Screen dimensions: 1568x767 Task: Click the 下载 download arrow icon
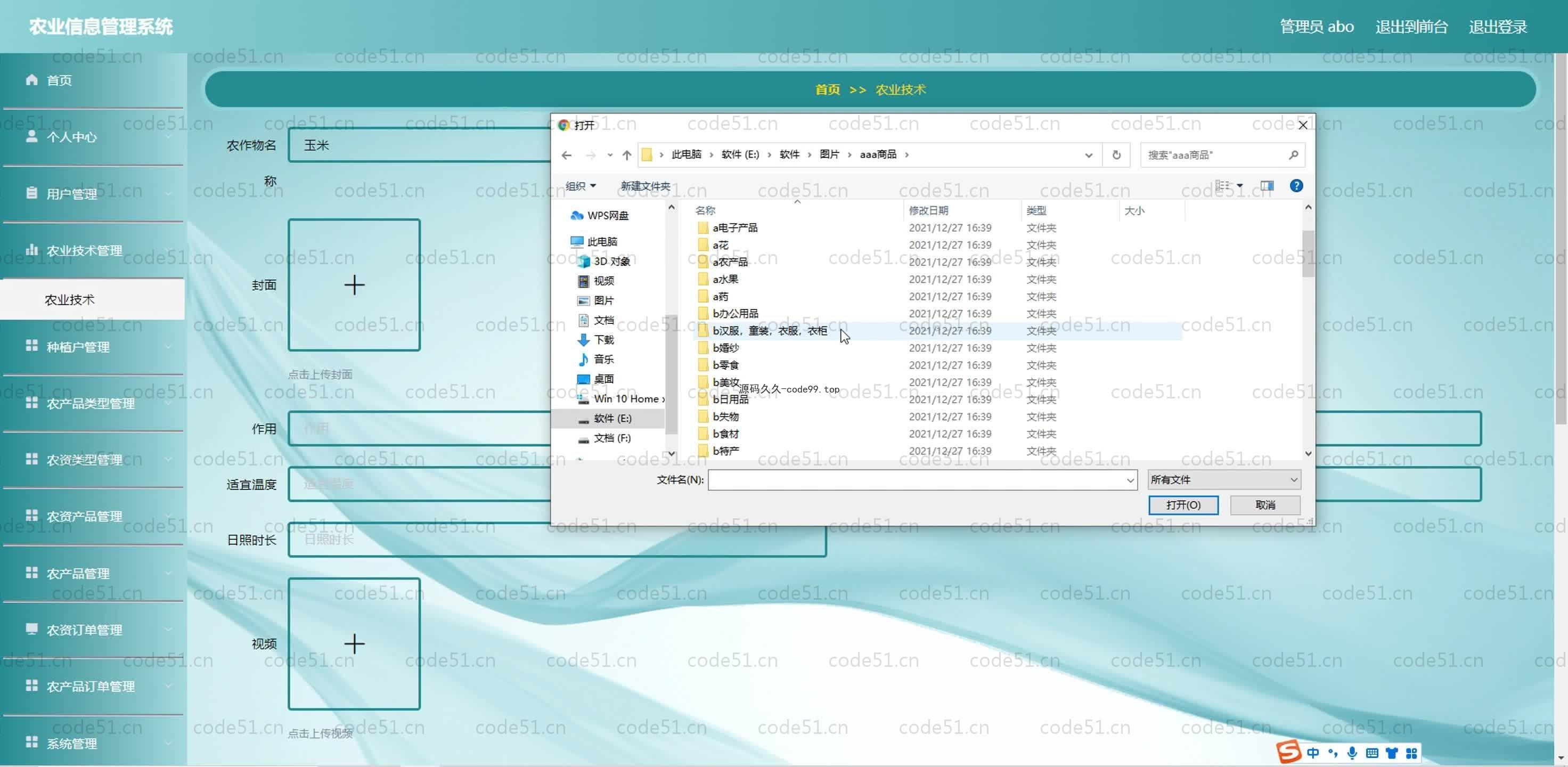pos(583,340)
